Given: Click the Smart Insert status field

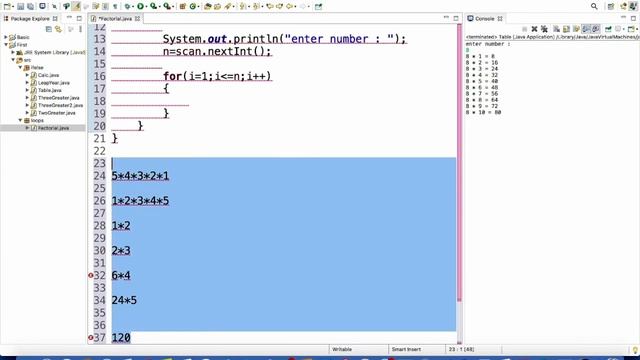Looking at the screenshot, I should pyautogui.click(x=406, y=349).
